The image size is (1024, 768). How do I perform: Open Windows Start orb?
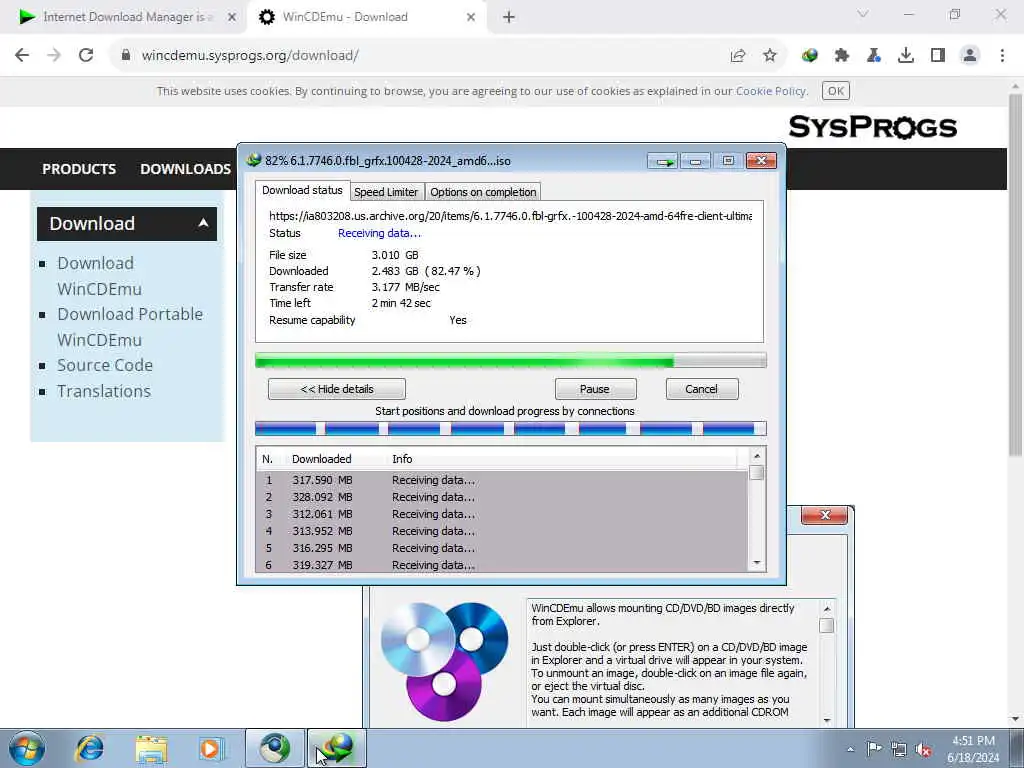pos(27,748)
